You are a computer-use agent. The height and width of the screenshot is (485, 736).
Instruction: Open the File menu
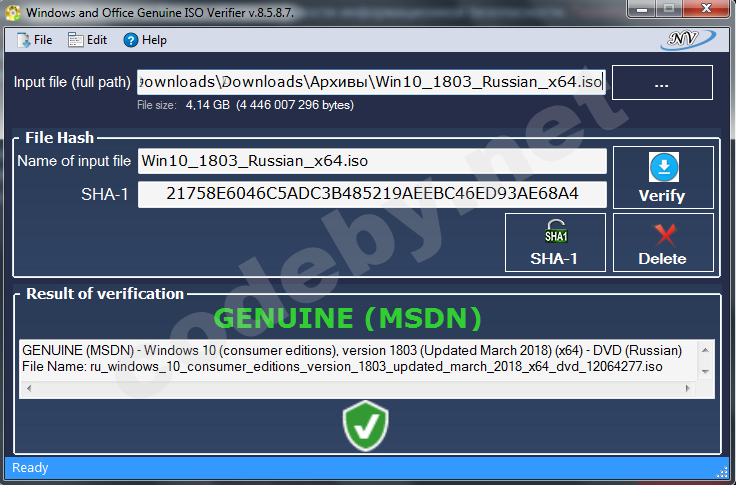point(35,40)
